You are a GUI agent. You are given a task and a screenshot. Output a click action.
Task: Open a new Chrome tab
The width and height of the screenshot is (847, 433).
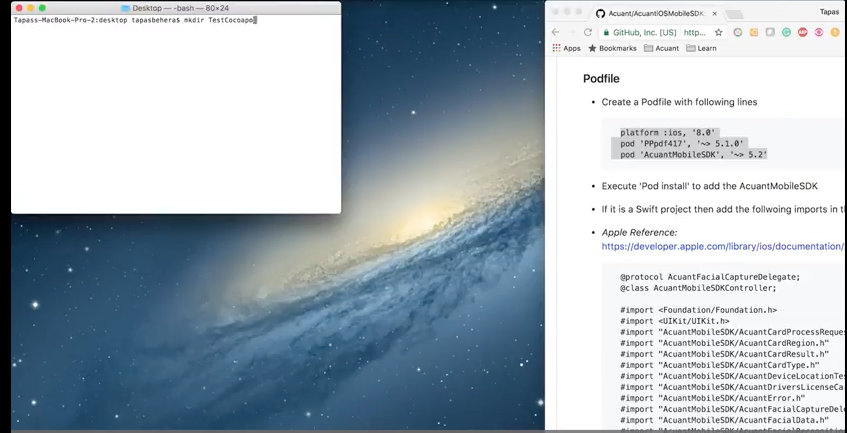point(734,14)
